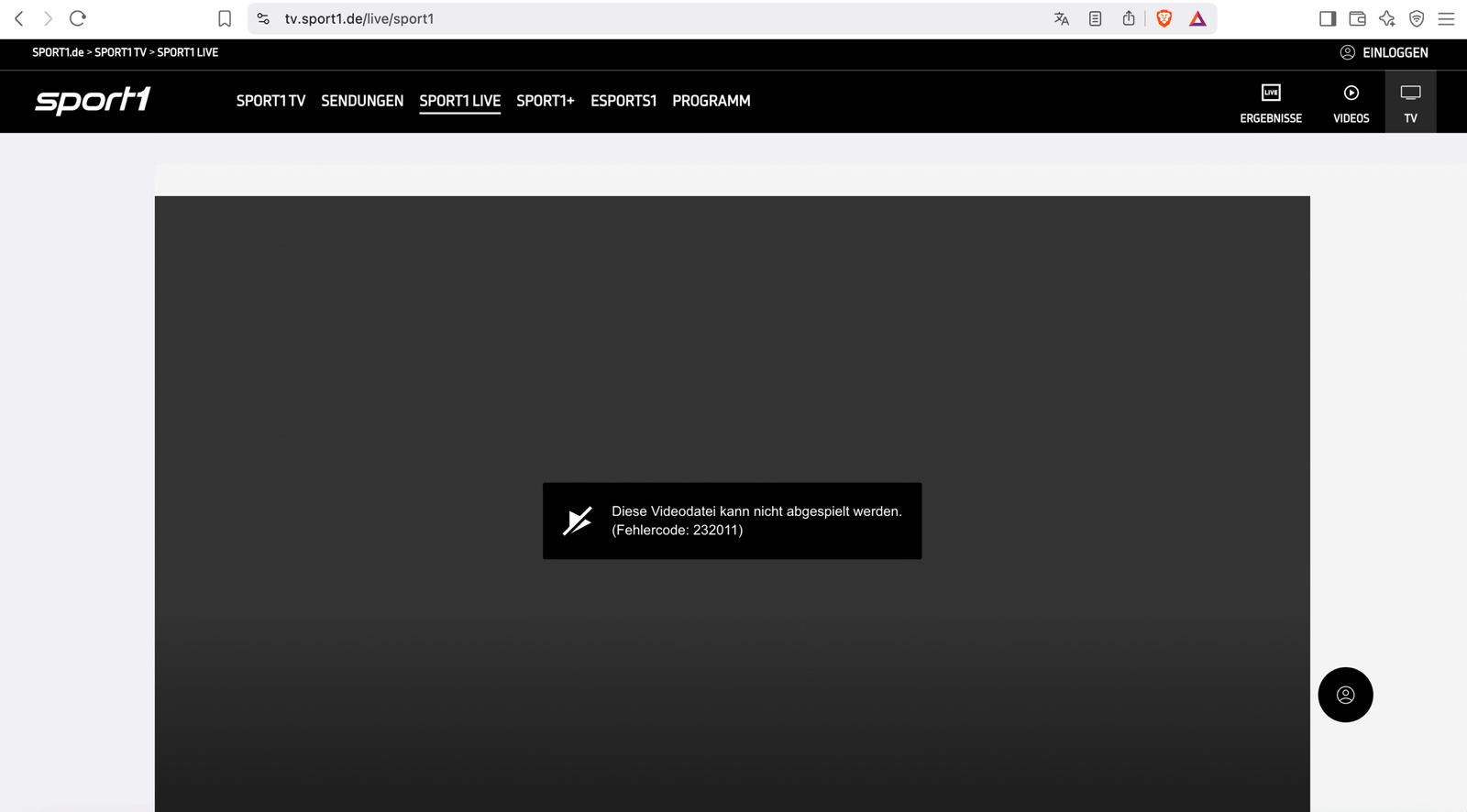Open the PROGRAMM navigation tab
The image size is (1467, 812).
point(711,101)
